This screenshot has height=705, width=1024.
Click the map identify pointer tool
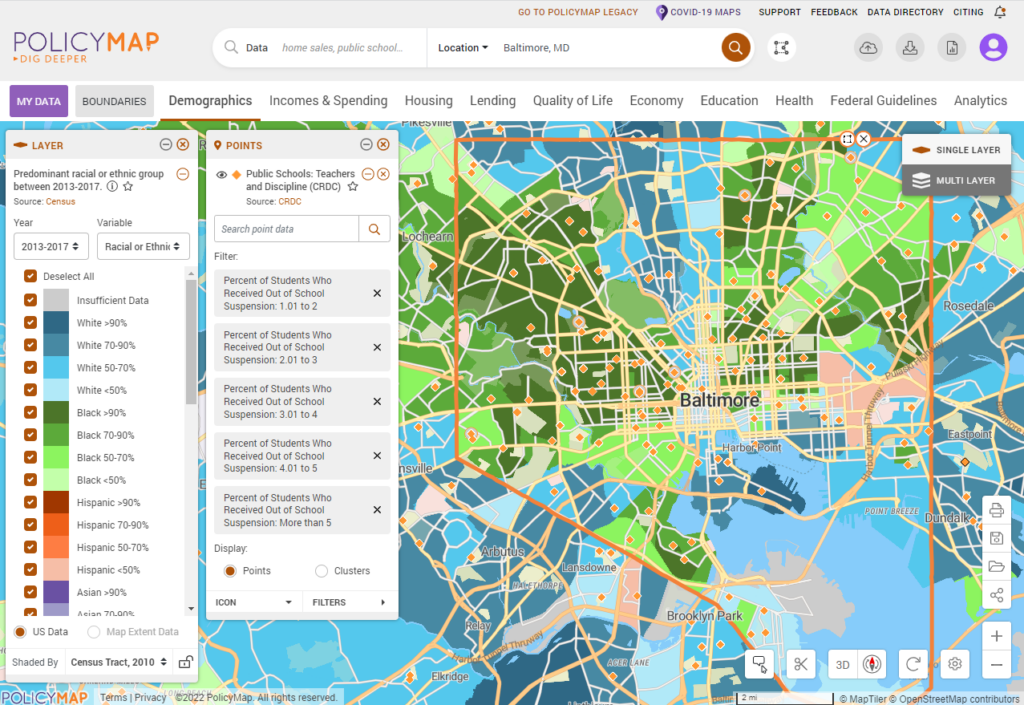(760, 665)
